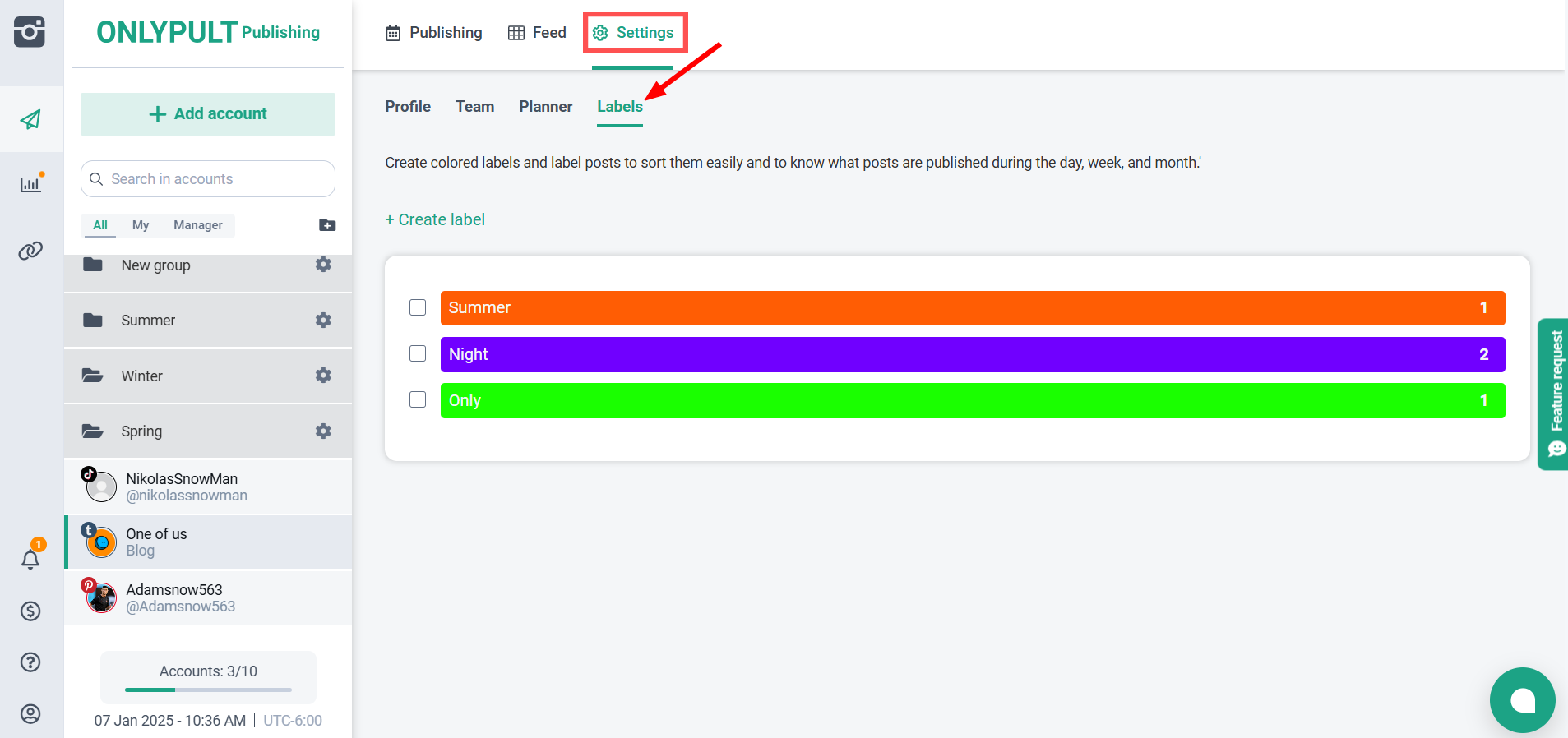Open the link builder chain icon
The image size is (1568, 738).
30,251
